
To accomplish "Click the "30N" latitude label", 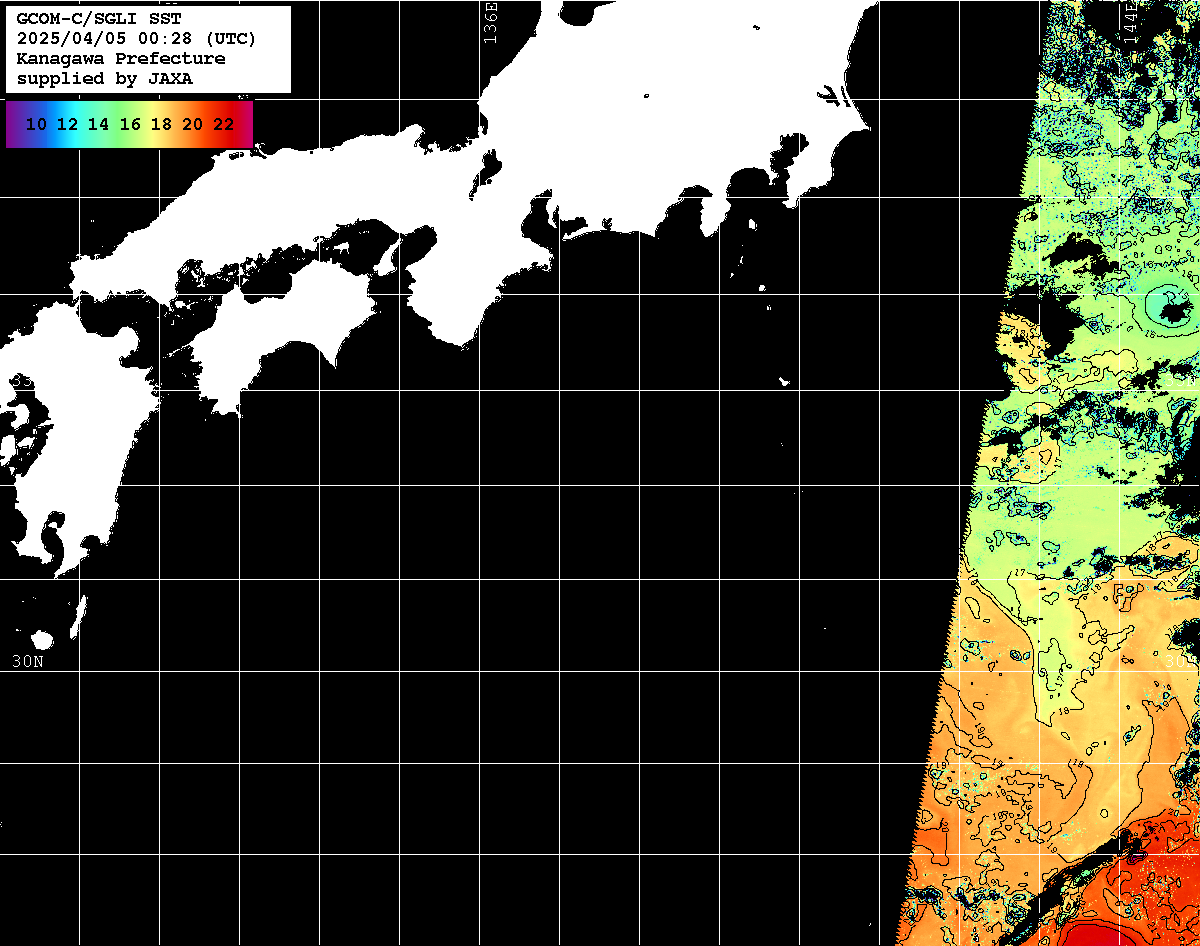I will pos(28,661).
